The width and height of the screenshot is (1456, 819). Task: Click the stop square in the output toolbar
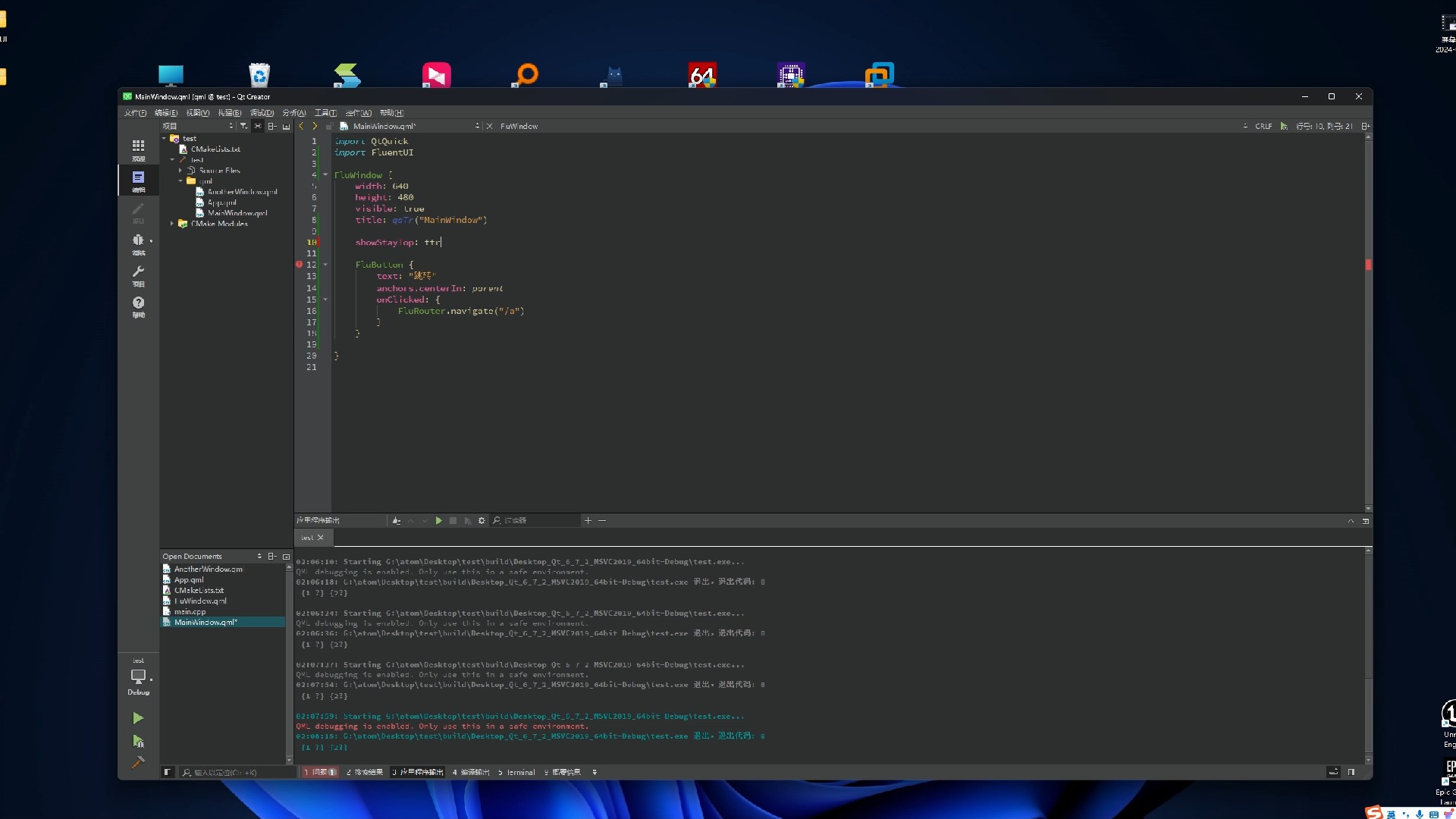pyautogui.click(x=453, y=520)
